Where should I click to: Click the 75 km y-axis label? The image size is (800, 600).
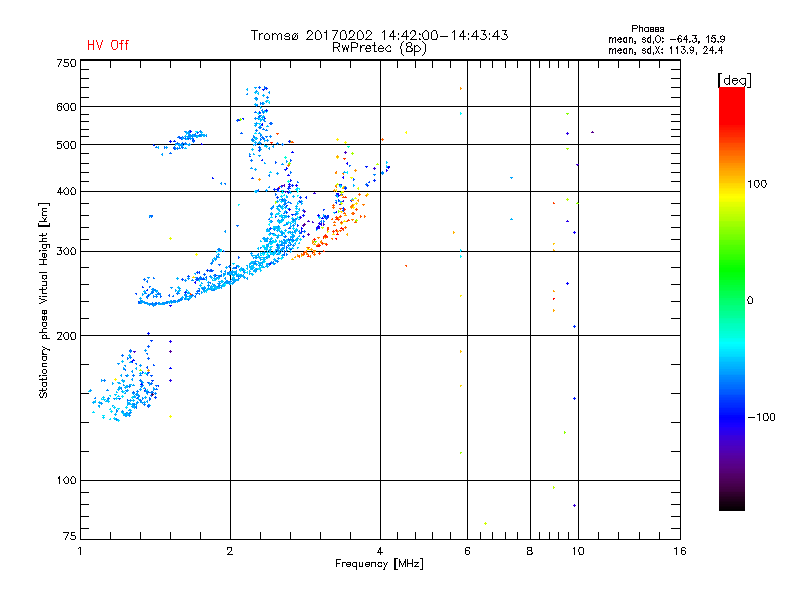point(70,536)
